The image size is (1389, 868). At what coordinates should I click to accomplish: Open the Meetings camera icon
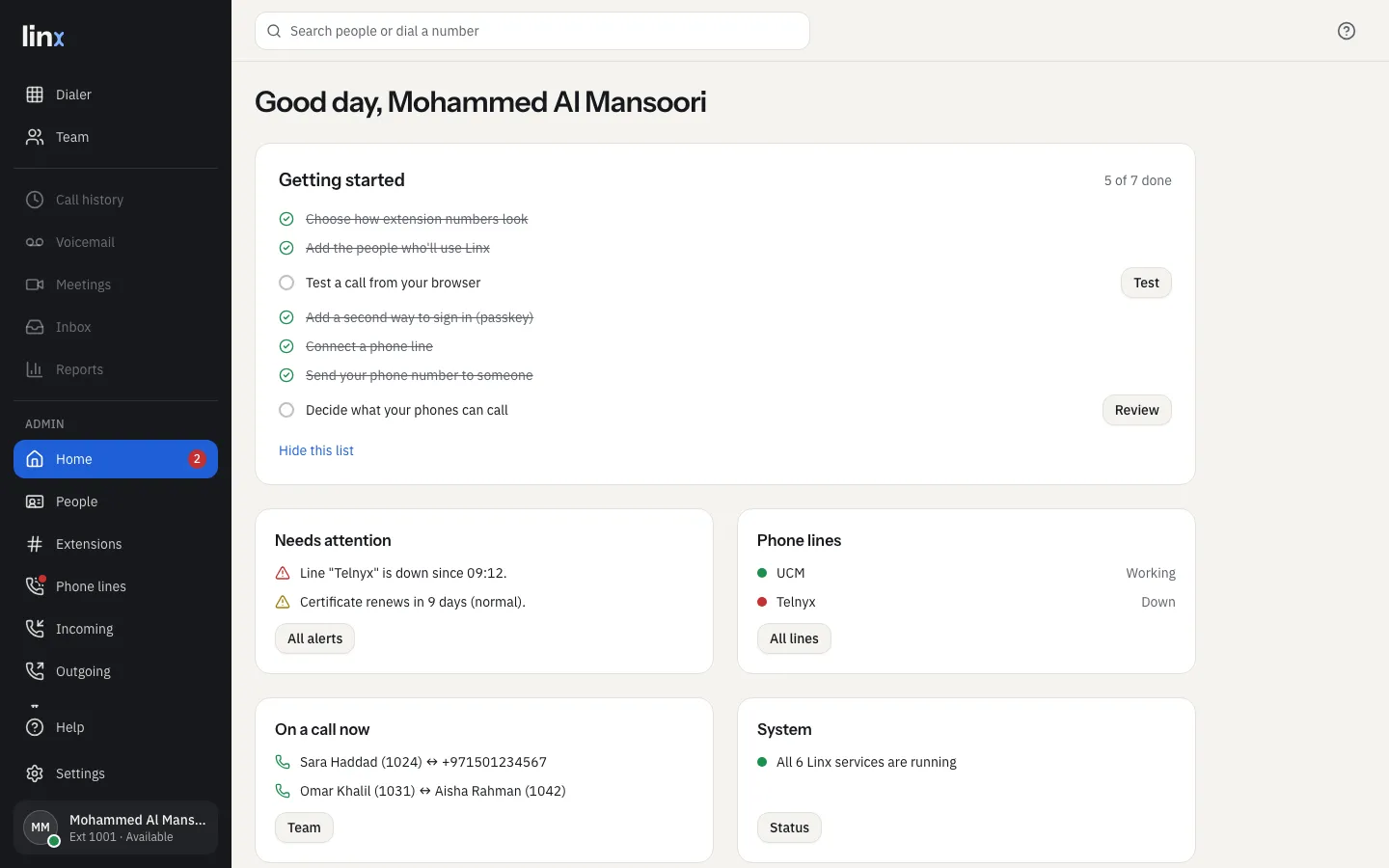coord(35,285)
